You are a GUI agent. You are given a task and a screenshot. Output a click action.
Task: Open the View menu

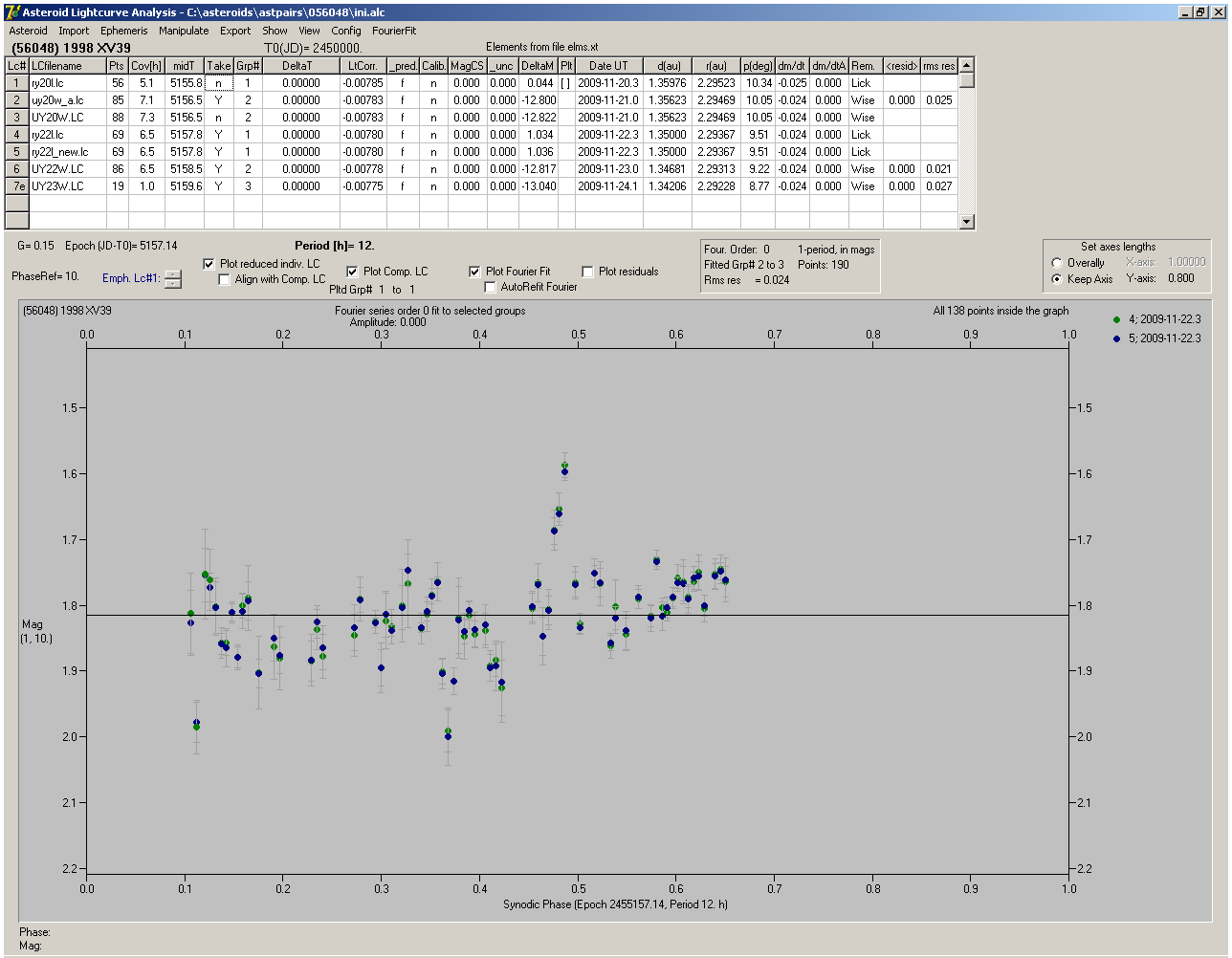(309, 31)
